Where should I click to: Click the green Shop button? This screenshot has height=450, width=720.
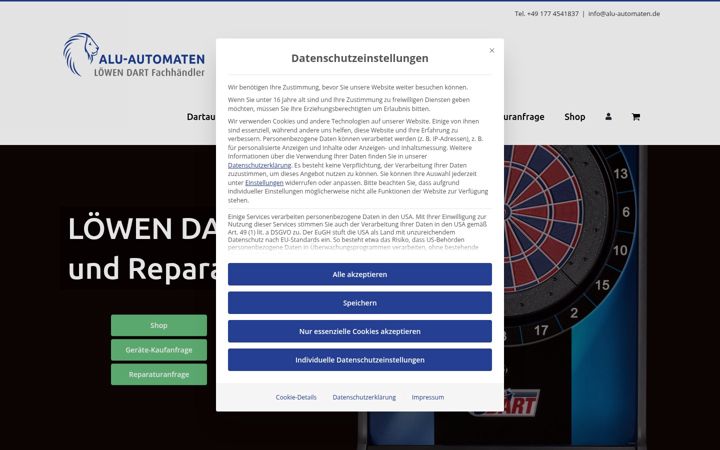159,326
